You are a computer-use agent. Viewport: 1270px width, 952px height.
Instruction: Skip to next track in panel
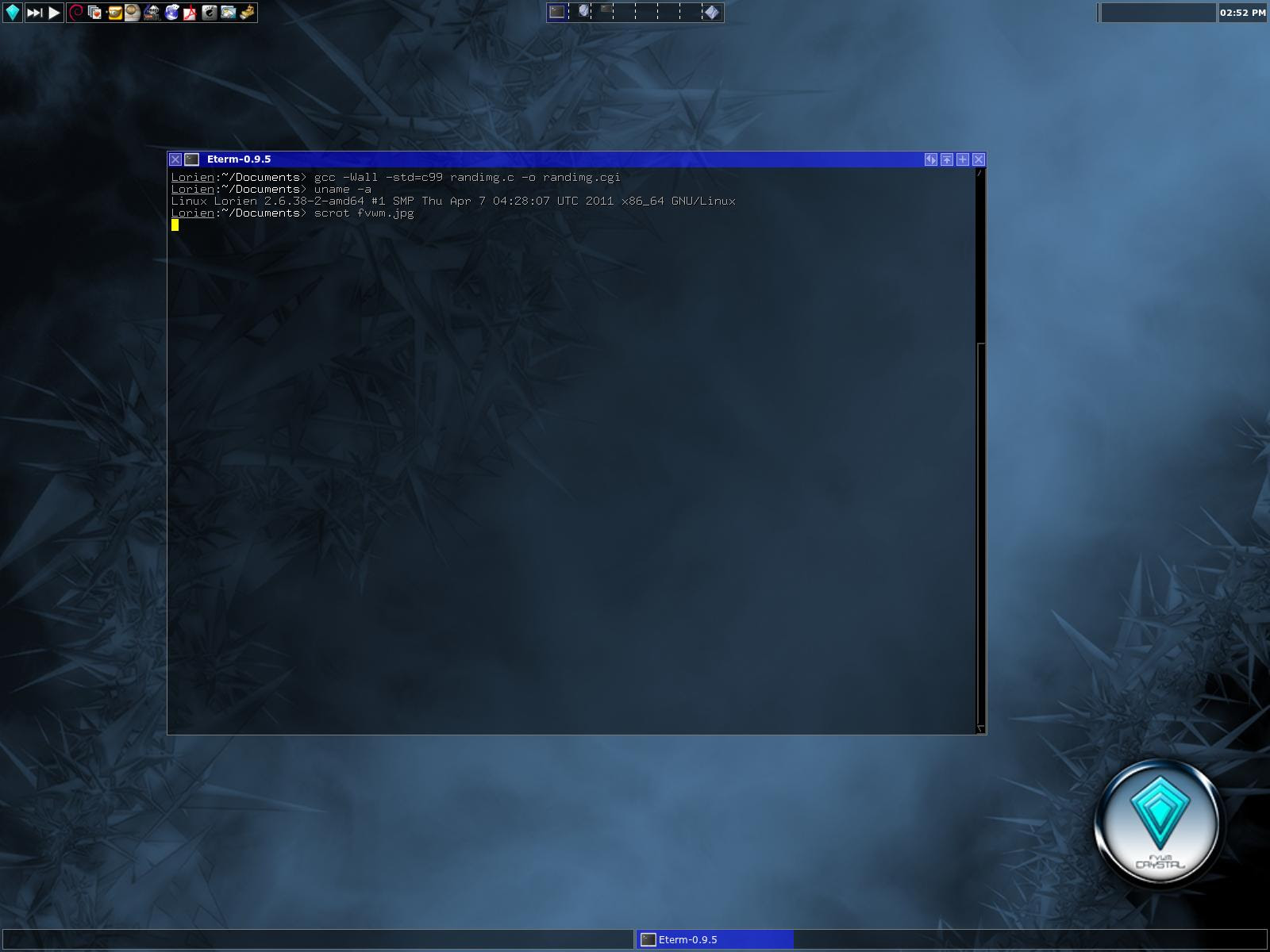(35, 13)
